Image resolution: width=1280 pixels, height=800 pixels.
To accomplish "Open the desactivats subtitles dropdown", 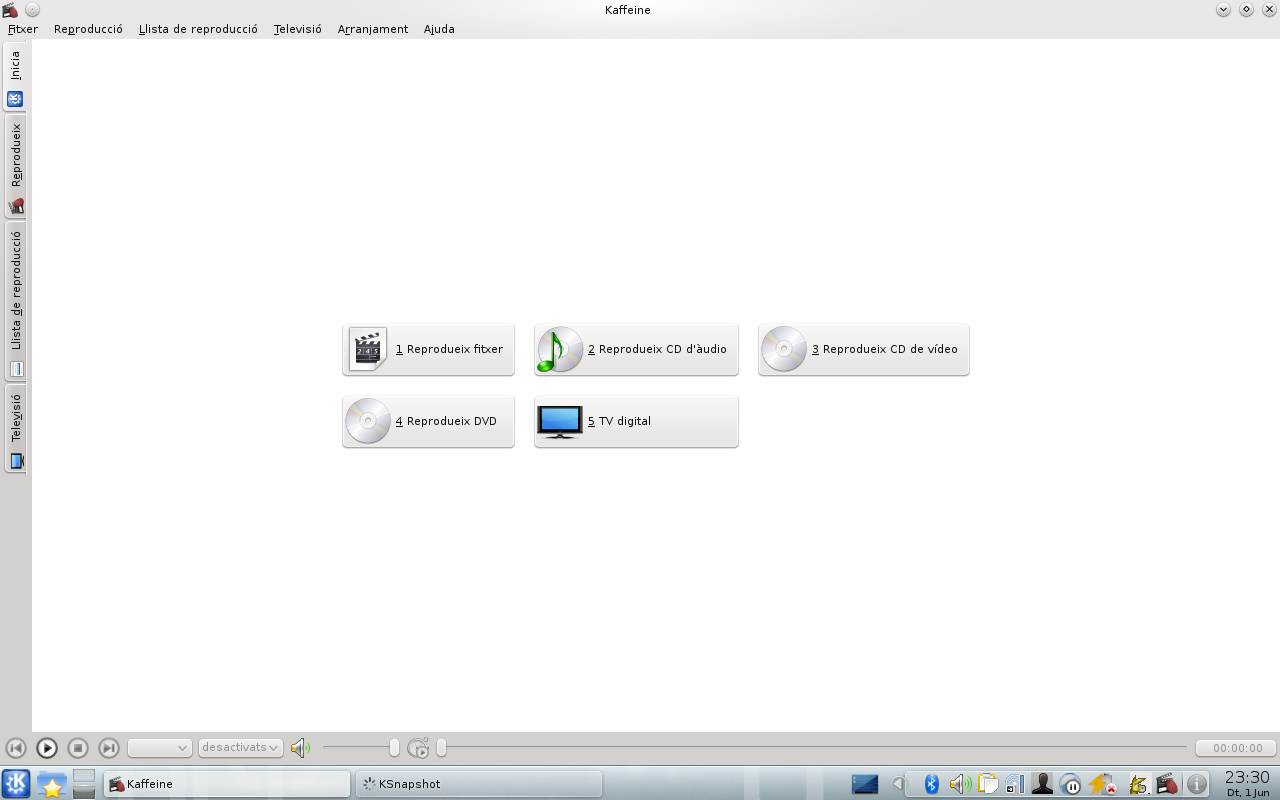I will pyautogui.click(x=241, y=748).
